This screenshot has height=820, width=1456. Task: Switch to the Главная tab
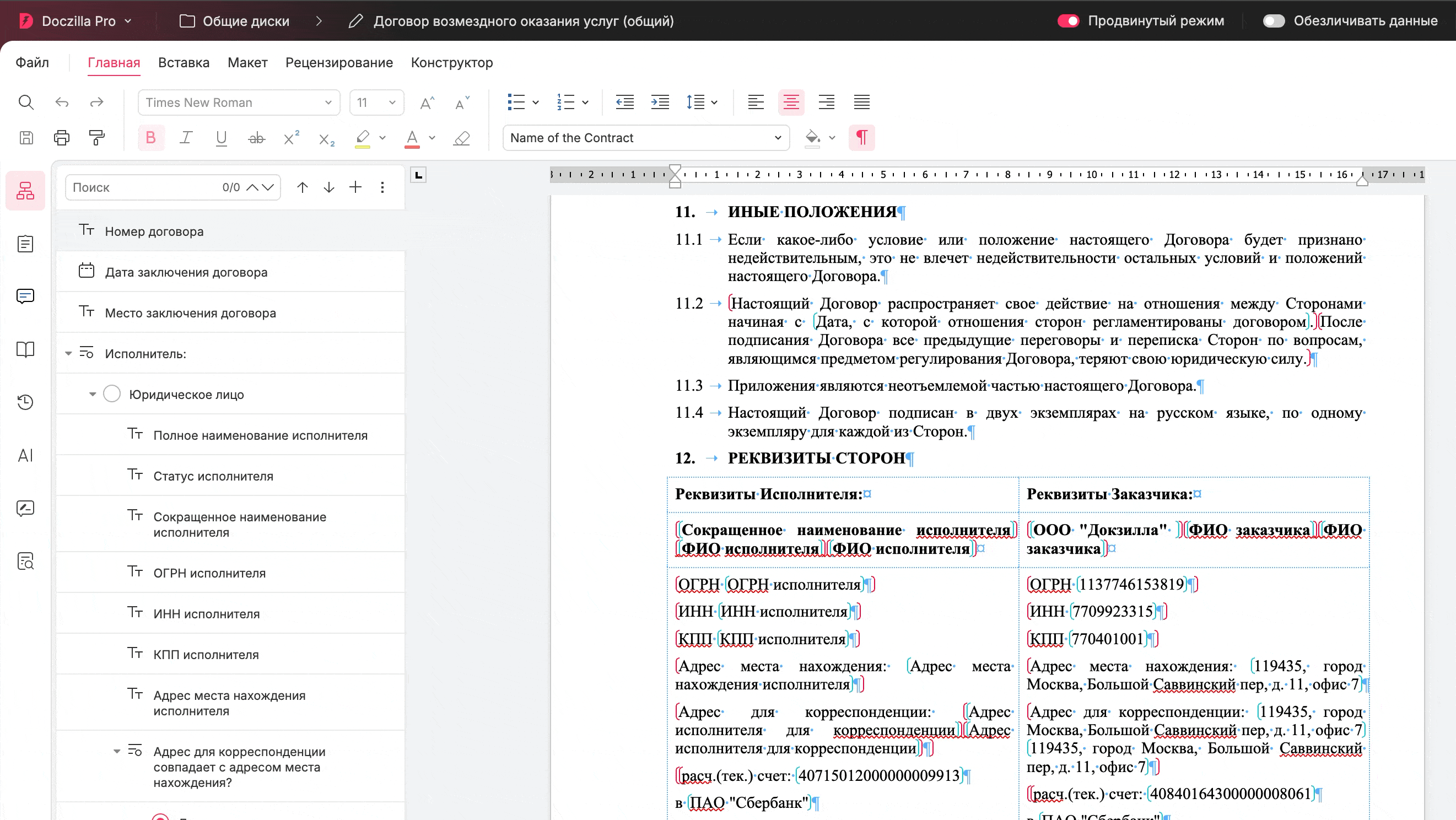pos(114,62)
